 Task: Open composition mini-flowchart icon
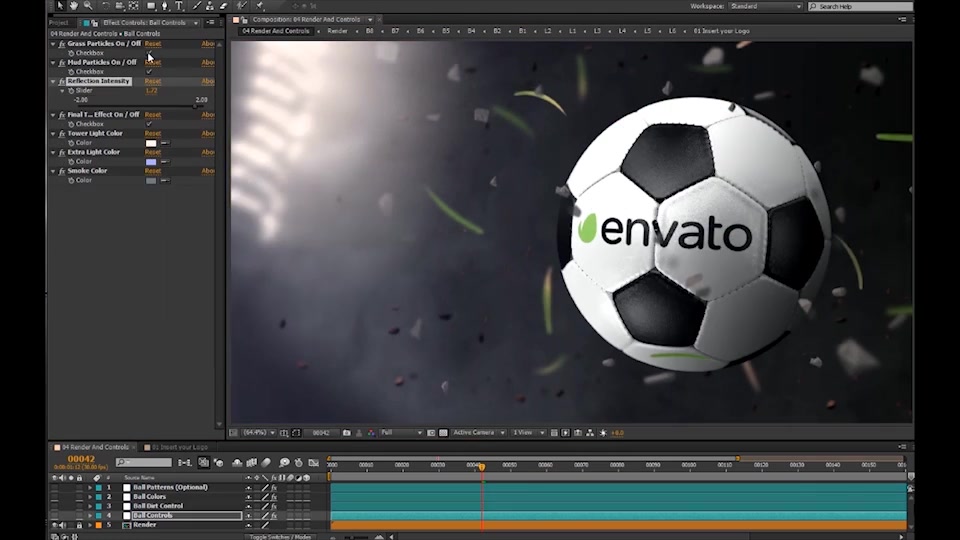point(184,463)
